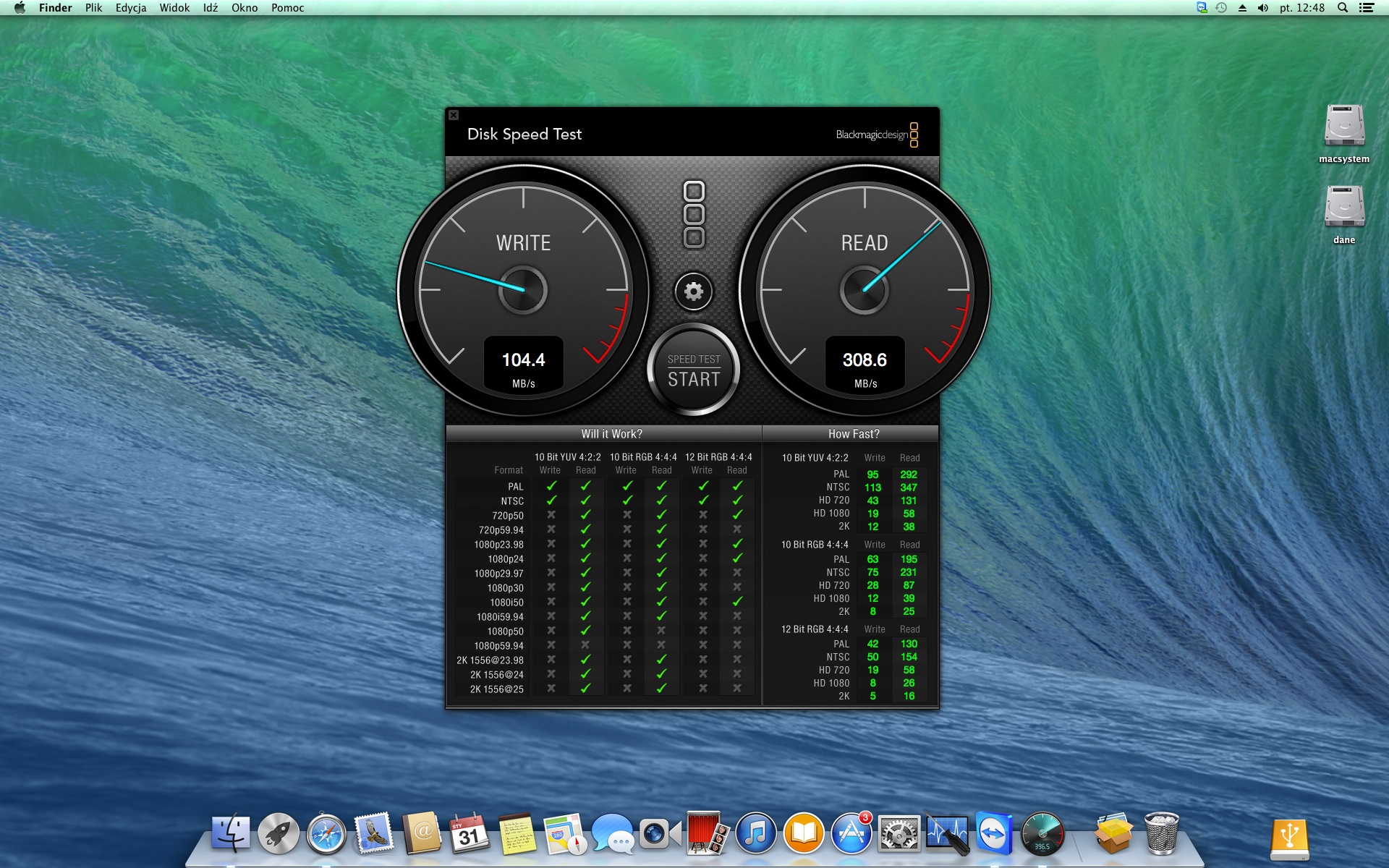Click the 1080p59.94 format row label

click(x=498, y=646)
